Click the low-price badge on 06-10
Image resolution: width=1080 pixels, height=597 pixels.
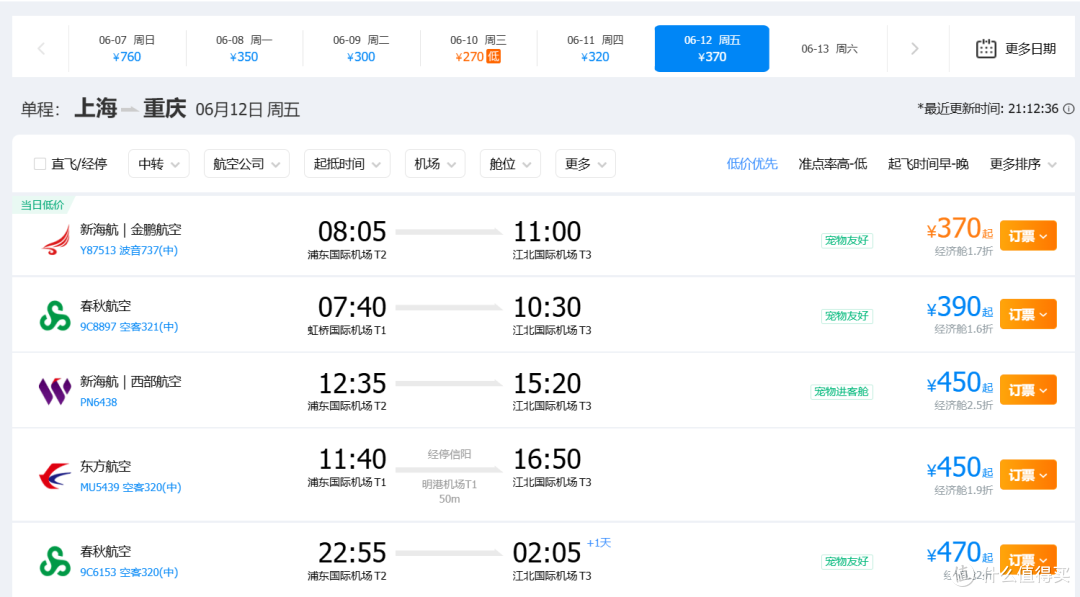point(494,56)
